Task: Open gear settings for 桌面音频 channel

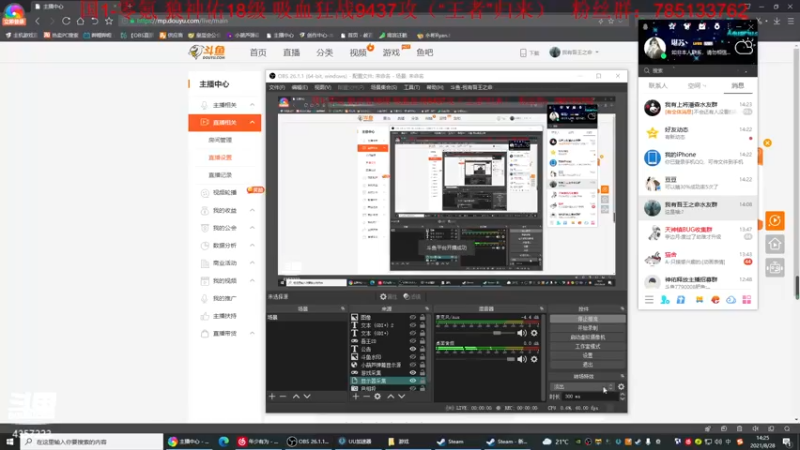Action: coord(534,359)
